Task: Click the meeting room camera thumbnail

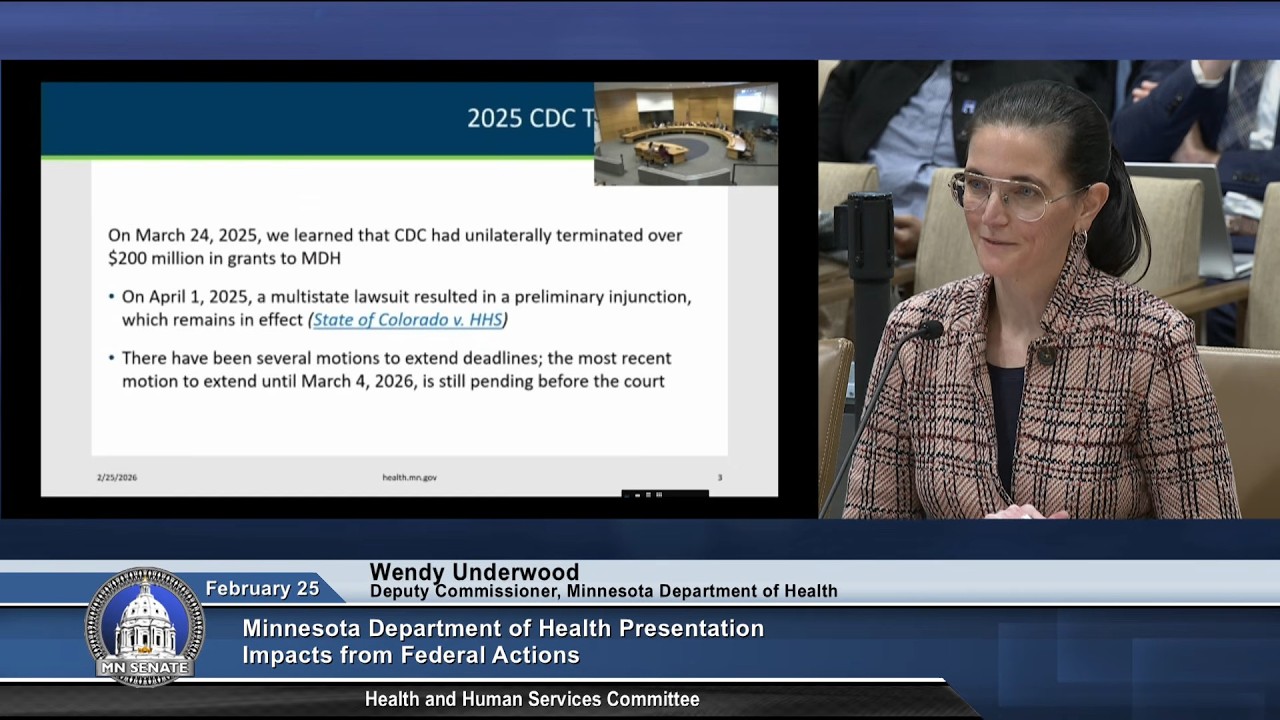Action: pos(686,133)
